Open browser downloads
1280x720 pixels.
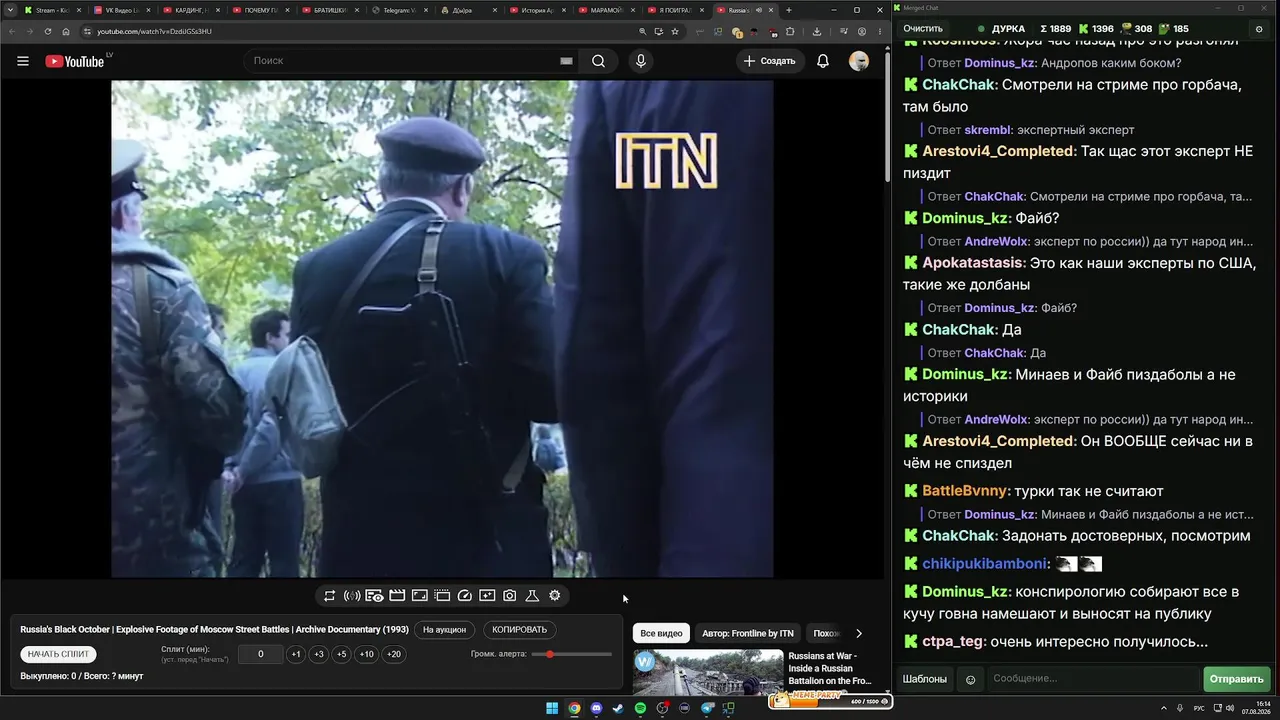(x=817, y=31)
